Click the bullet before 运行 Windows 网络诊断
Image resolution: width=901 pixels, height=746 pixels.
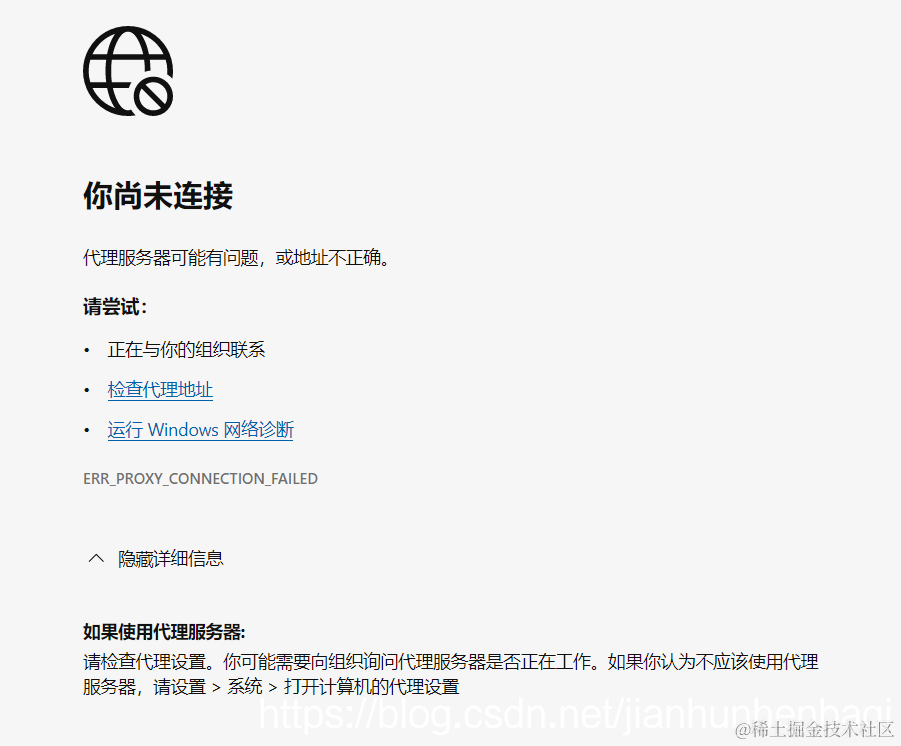click(90, 430)
